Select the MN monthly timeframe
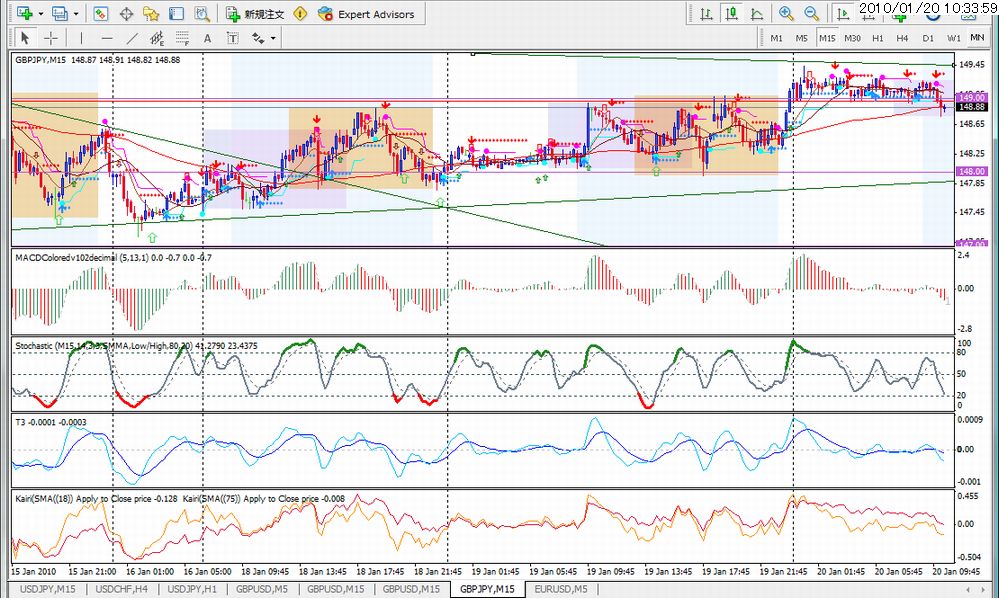999x598 pixels. click(977, 38)
